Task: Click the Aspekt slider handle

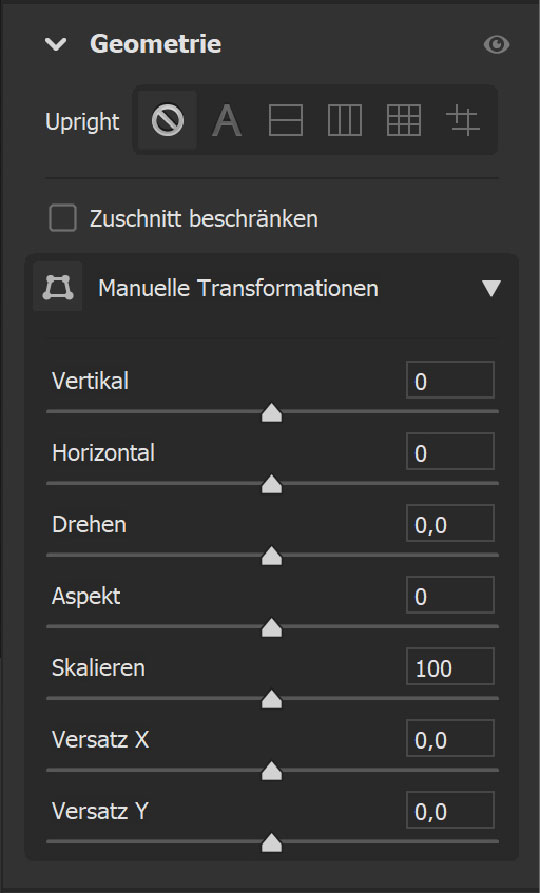Action: (x=272, y=627)
